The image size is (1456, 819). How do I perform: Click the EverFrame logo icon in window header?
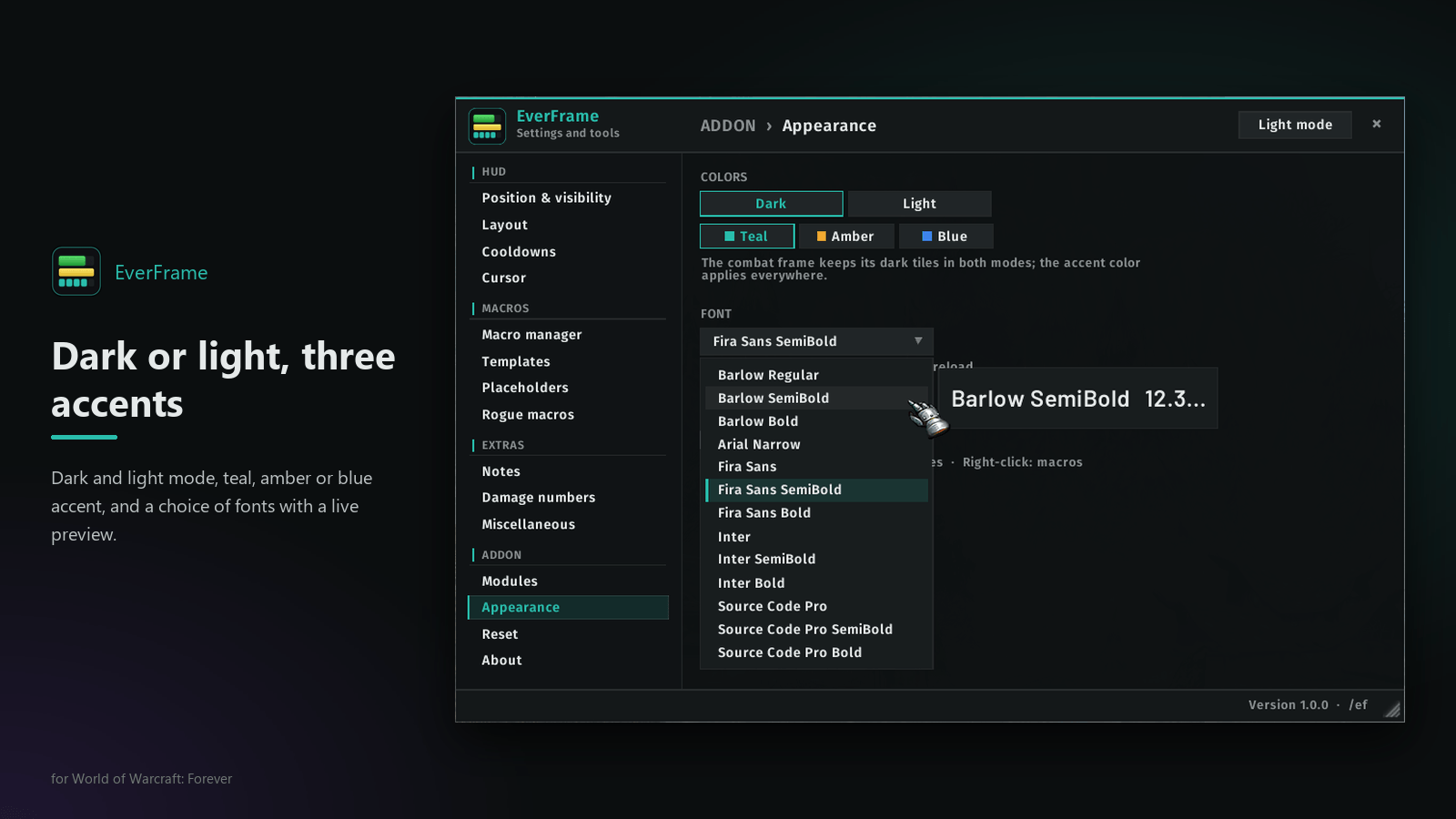tap(487, 126)
